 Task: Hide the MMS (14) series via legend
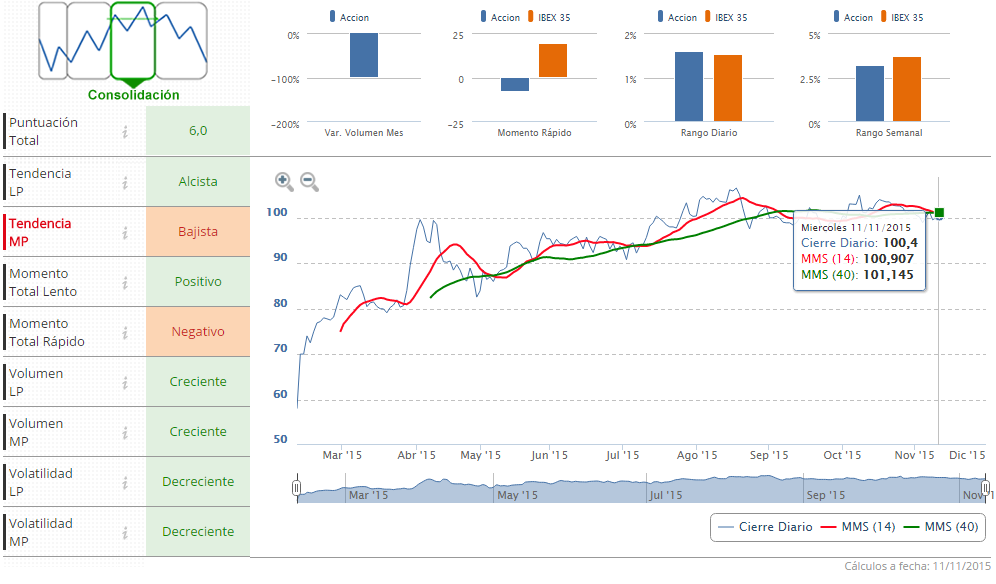tap(857, 527)
